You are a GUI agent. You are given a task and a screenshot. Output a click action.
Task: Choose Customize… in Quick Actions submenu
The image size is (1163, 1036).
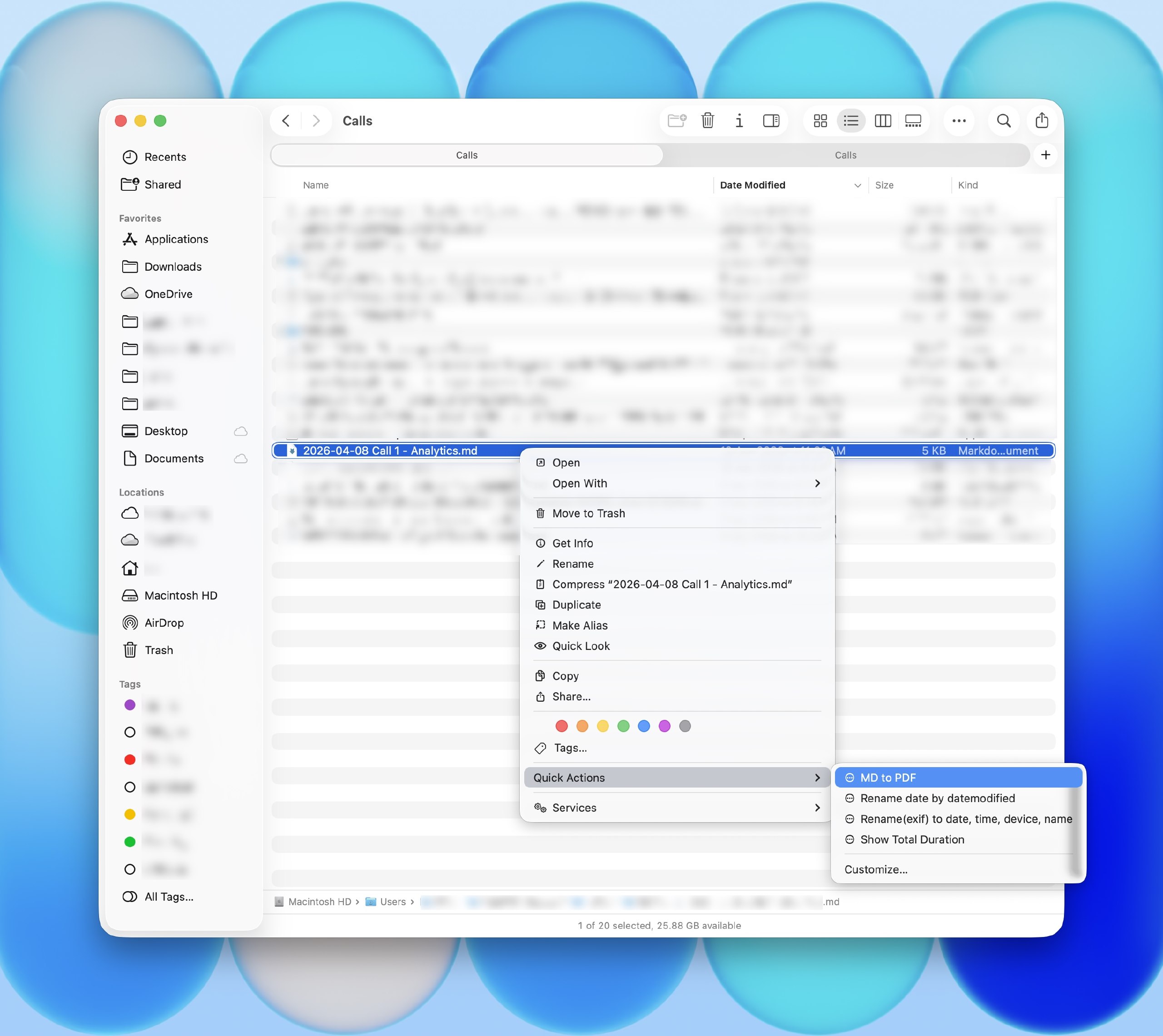(958, 870)
